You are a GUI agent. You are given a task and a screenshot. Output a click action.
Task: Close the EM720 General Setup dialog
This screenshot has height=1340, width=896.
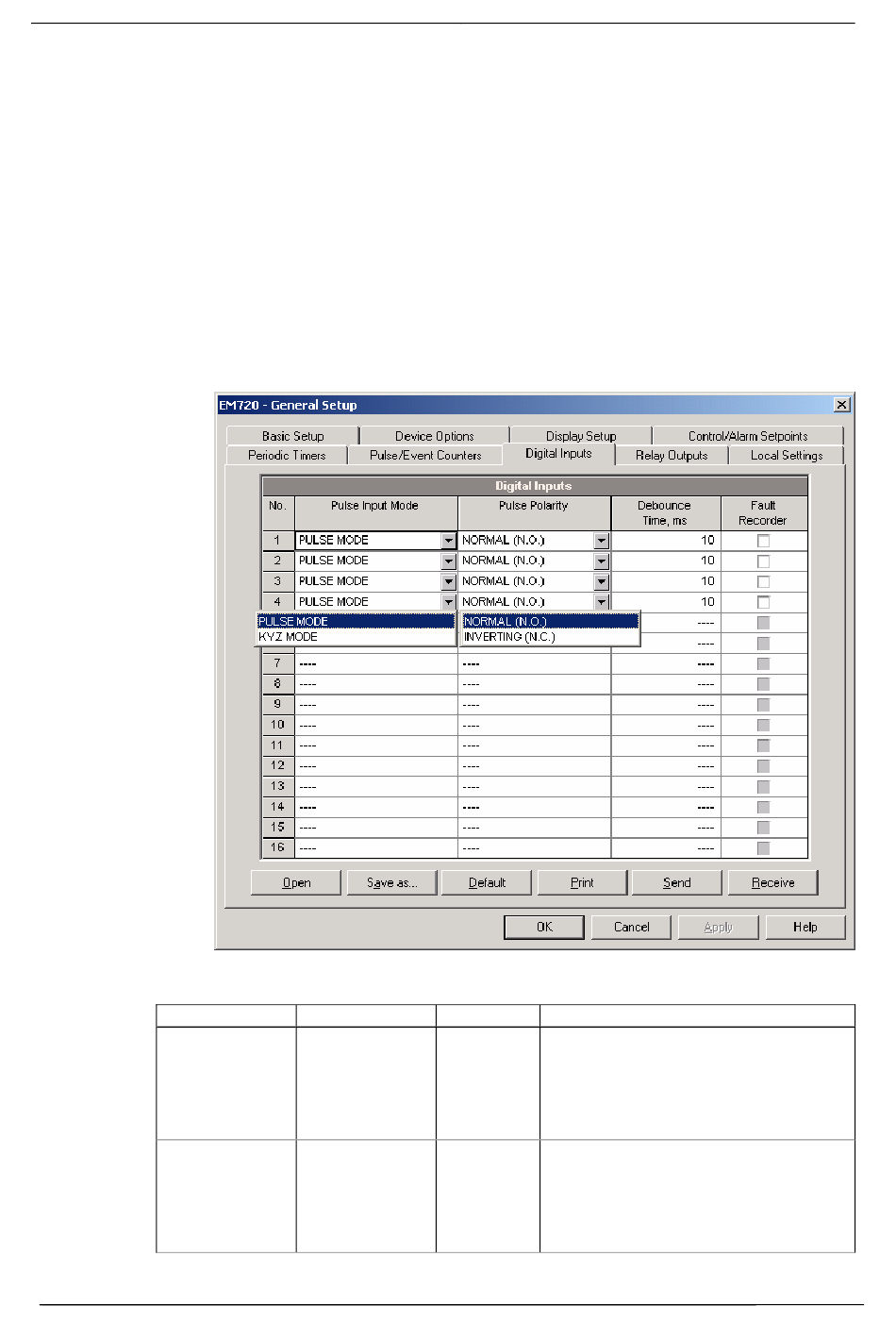tap(841, 405)
